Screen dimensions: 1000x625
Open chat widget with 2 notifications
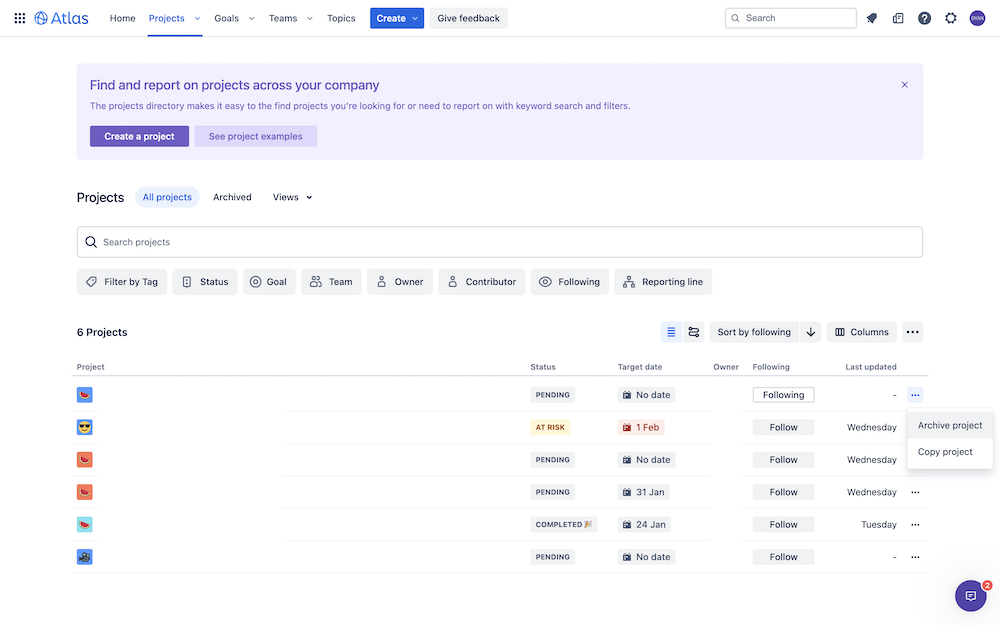(971, 596)
